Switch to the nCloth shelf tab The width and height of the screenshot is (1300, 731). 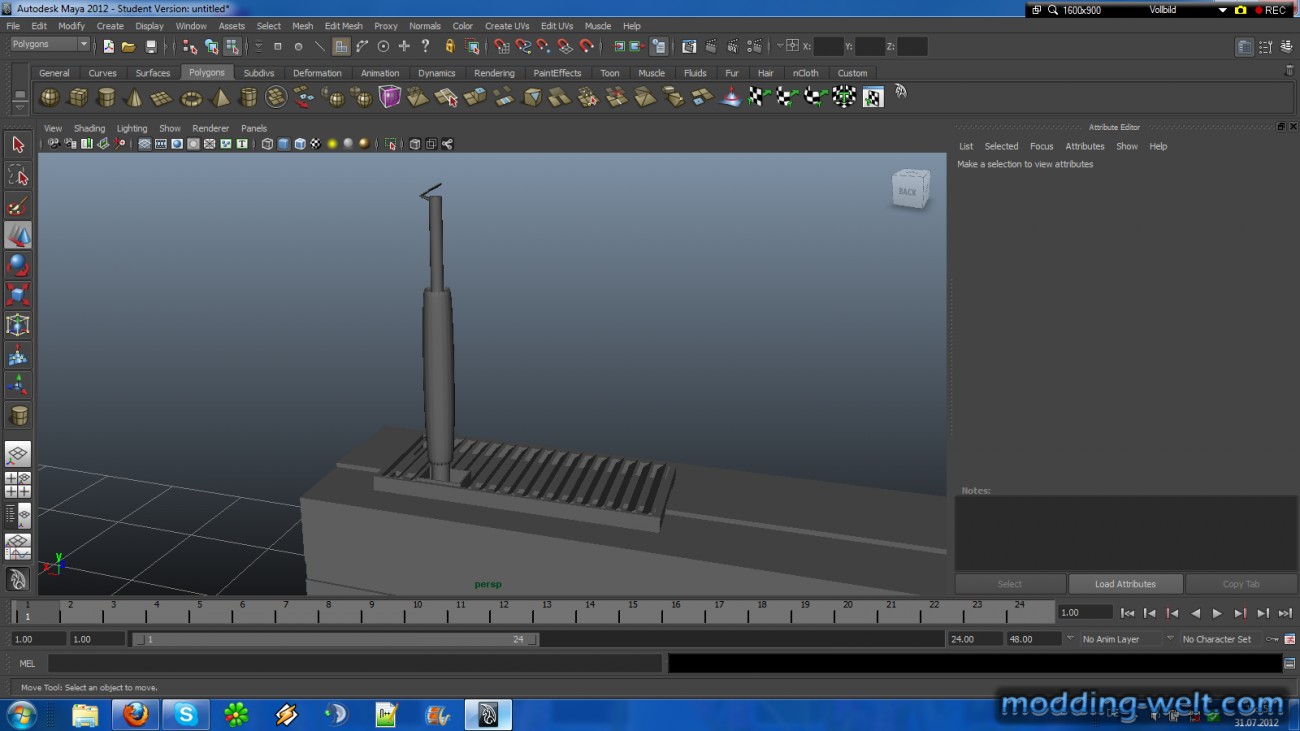(x=805, y=73)
